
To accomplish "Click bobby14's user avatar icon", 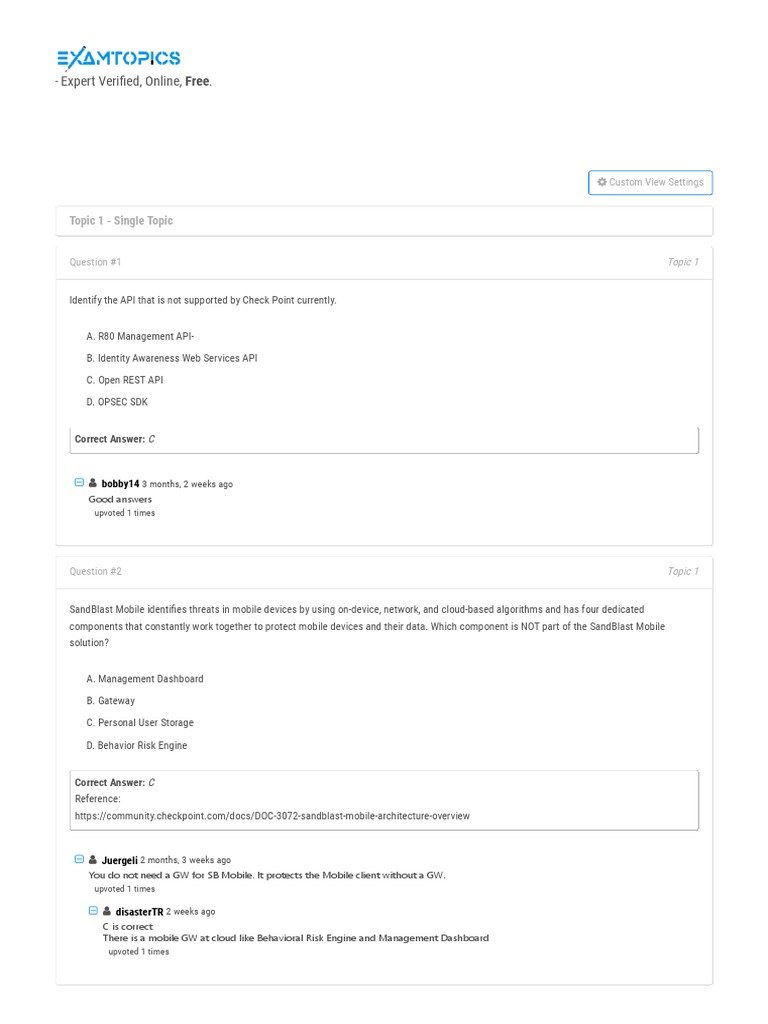I will [93, 483].
